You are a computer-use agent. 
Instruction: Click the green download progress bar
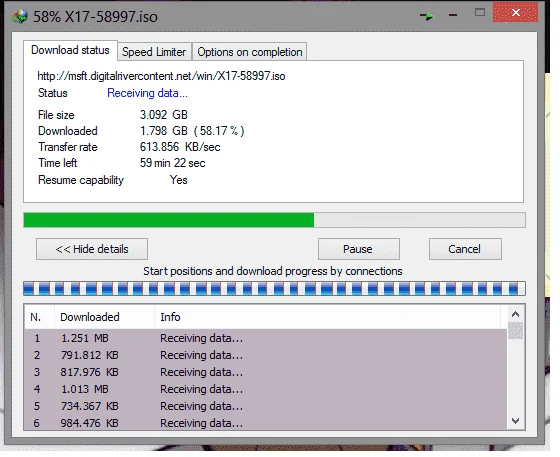point(274,220)
